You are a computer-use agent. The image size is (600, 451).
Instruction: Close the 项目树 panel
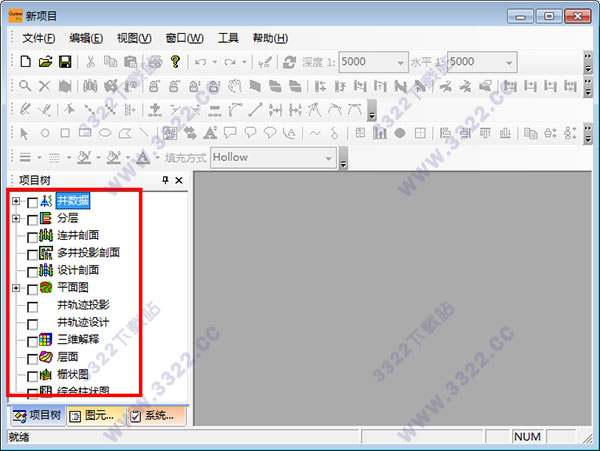[x=179, y=181]
